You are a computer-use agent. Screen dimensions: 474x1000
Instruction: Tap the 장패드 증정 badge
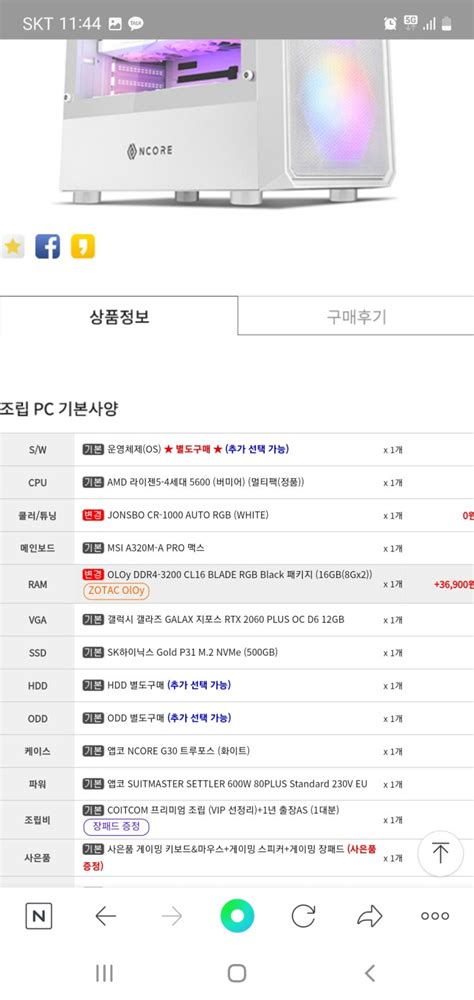pyautogui.click(x=116, y=827)
